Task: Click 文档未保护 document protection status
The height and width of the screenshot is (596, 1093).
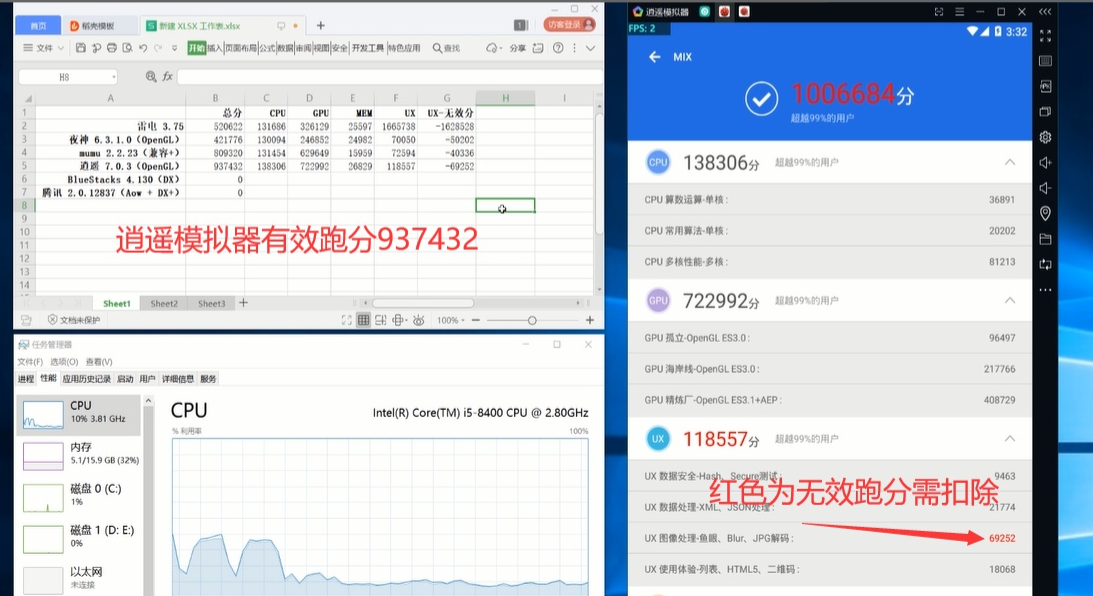Action: pyautogui.click(x=74, y=320)
